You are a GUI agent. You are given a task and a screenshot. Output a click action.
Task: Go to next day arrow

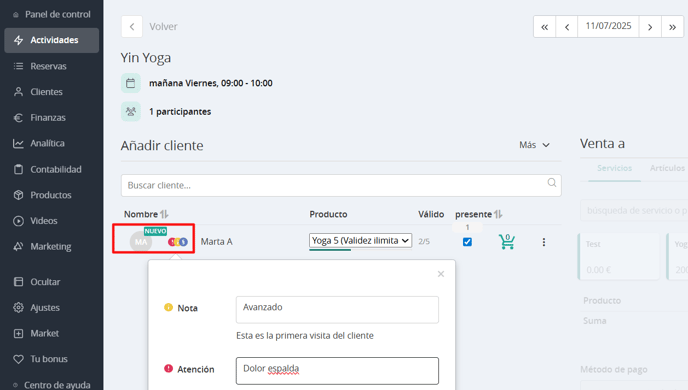(x=650, y=27)
